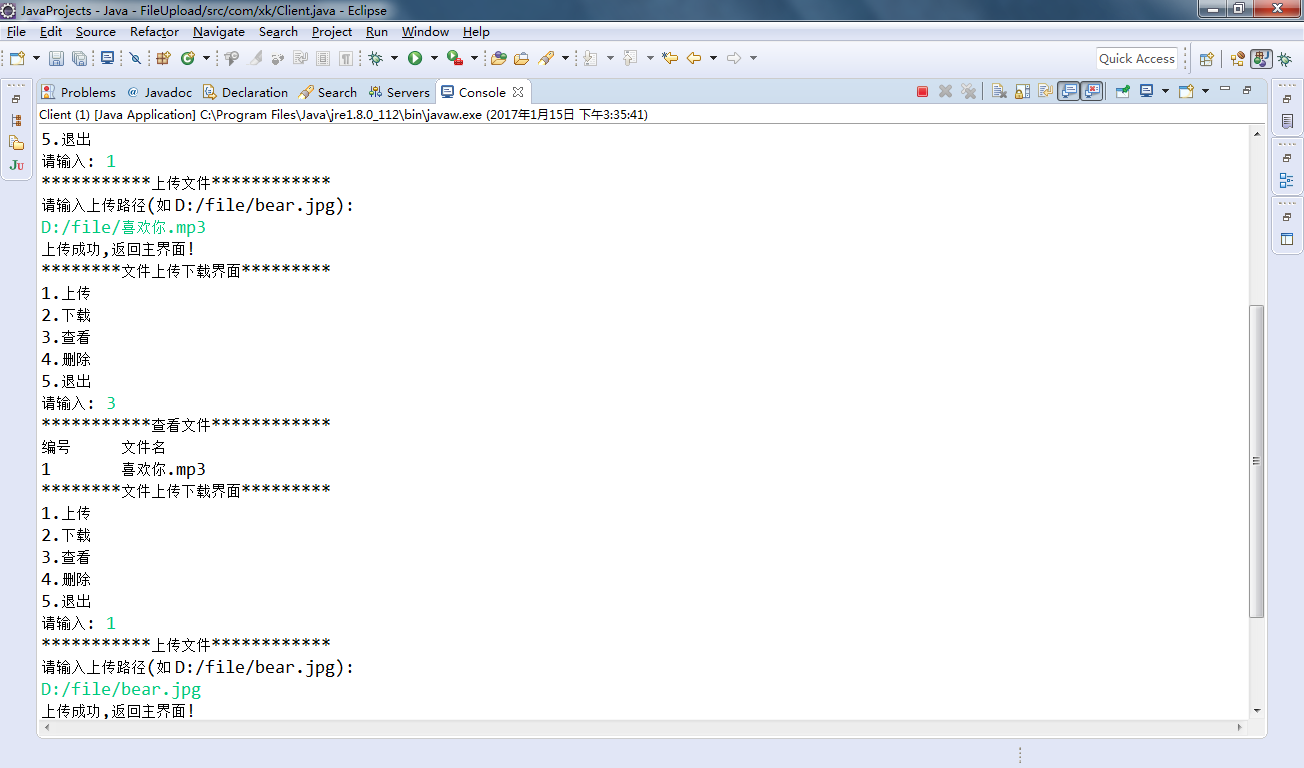Open the Back navigation history dropdown
The width and height of the screenshot is (1304, 768).
tap(713, 58)
